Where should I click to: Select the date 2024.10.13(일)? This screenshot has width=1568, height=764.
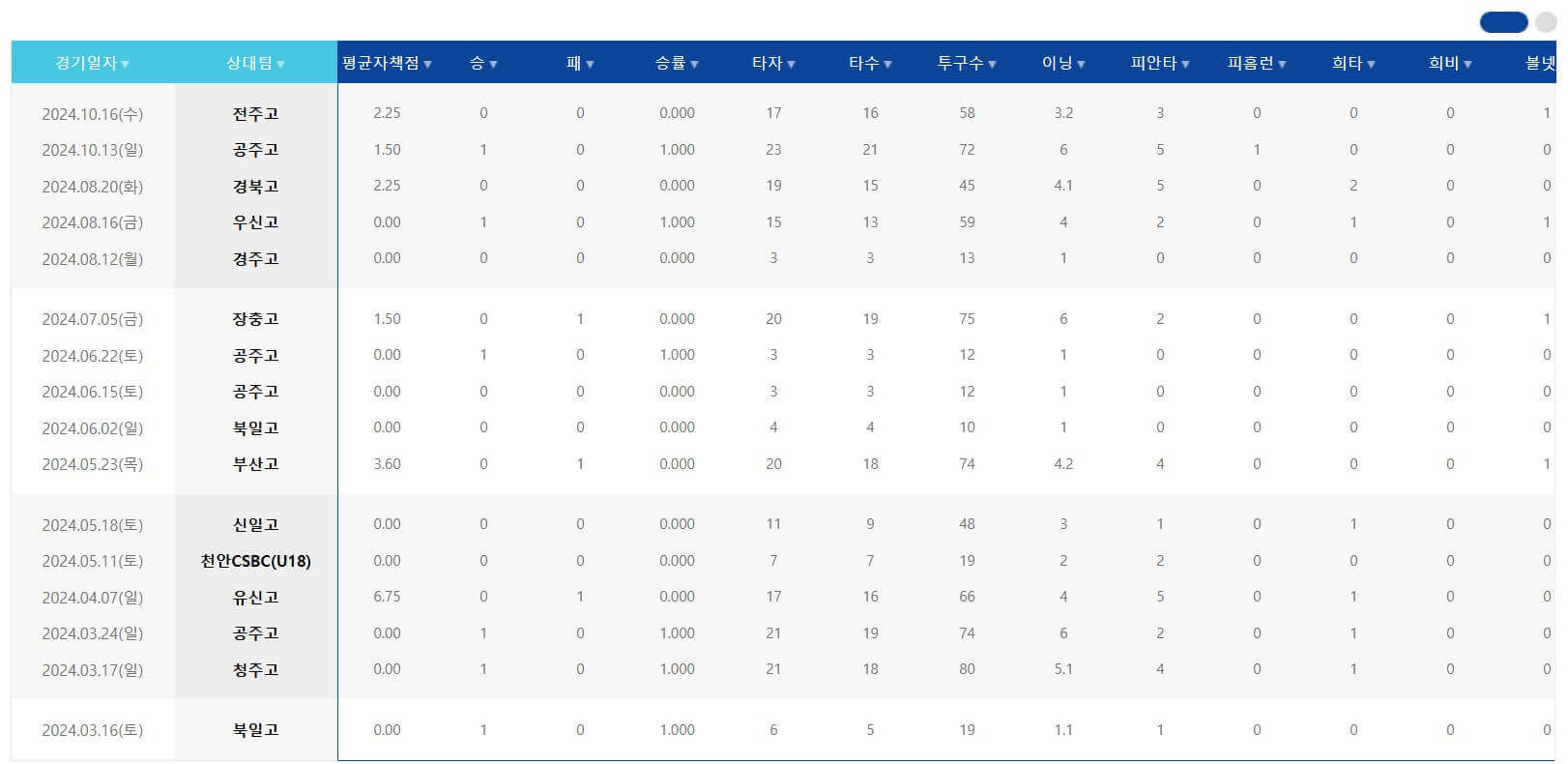[93, 150]
